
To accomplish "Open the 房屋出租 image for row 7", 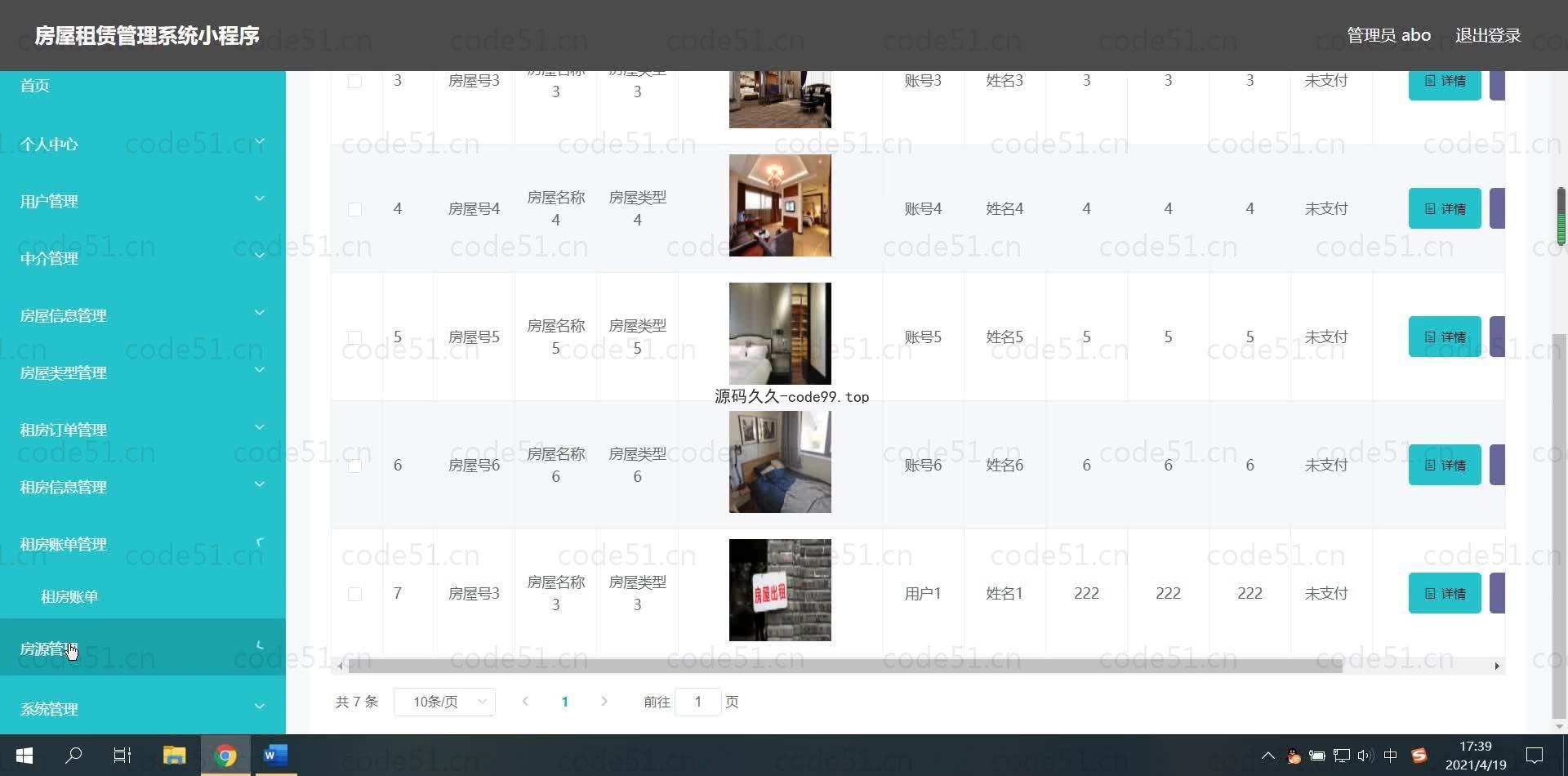I will tap(780, 590).
